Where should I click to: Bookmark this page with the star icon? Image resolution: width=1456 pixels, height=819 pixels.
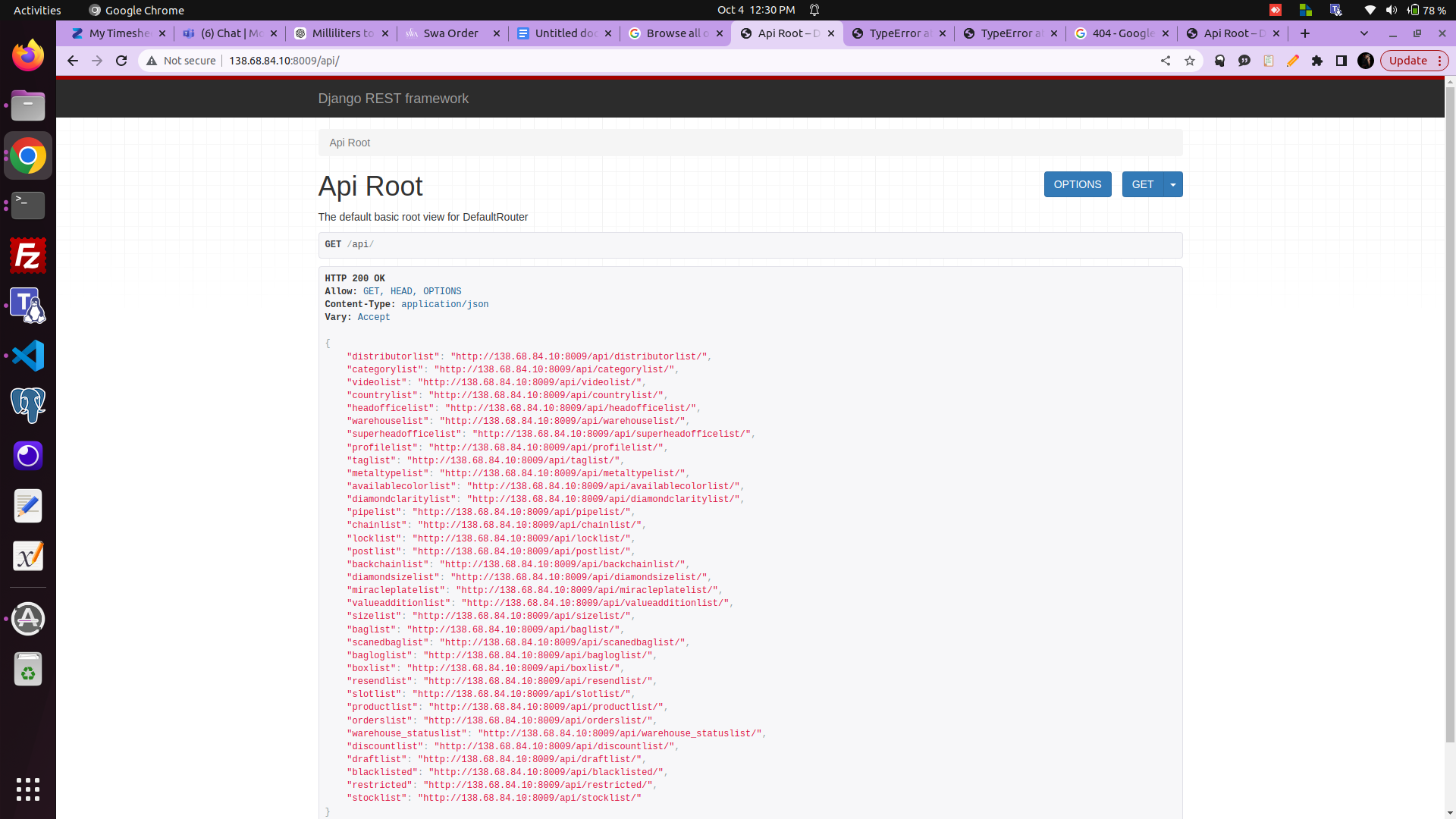click(1189, 61)
